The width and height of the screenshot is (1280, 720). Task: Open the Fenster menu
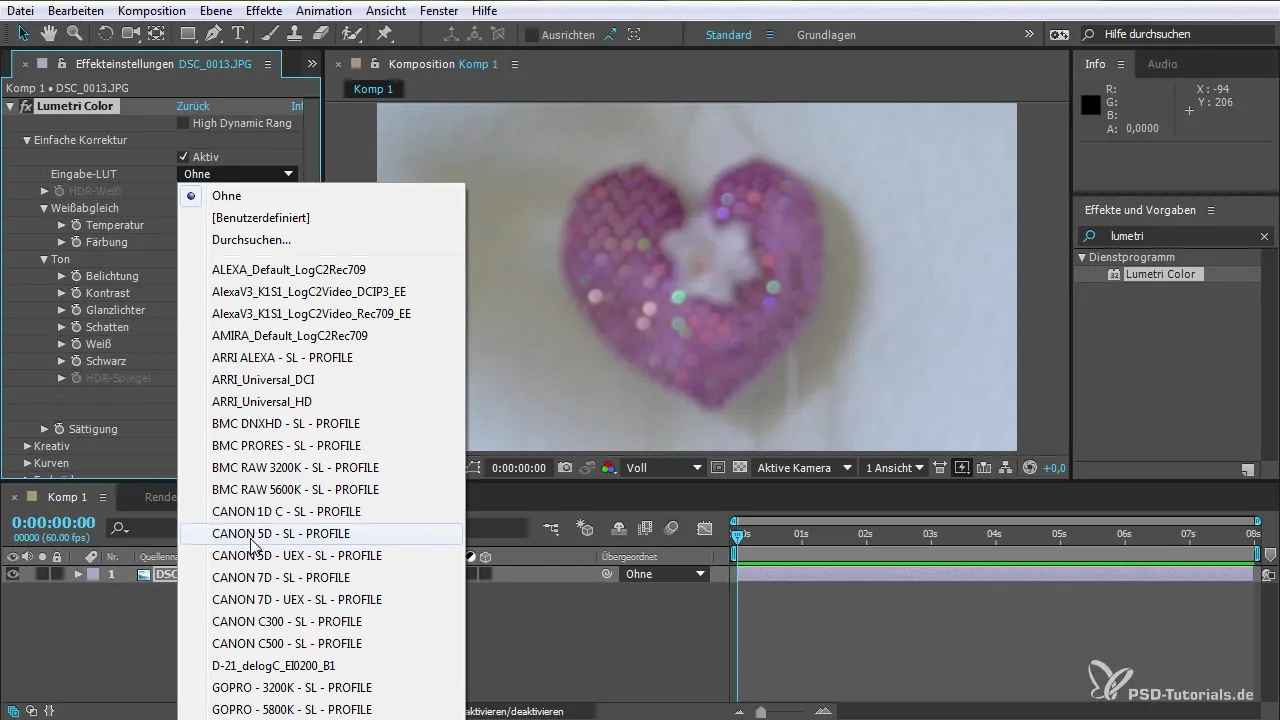click(x=438, y=10)
